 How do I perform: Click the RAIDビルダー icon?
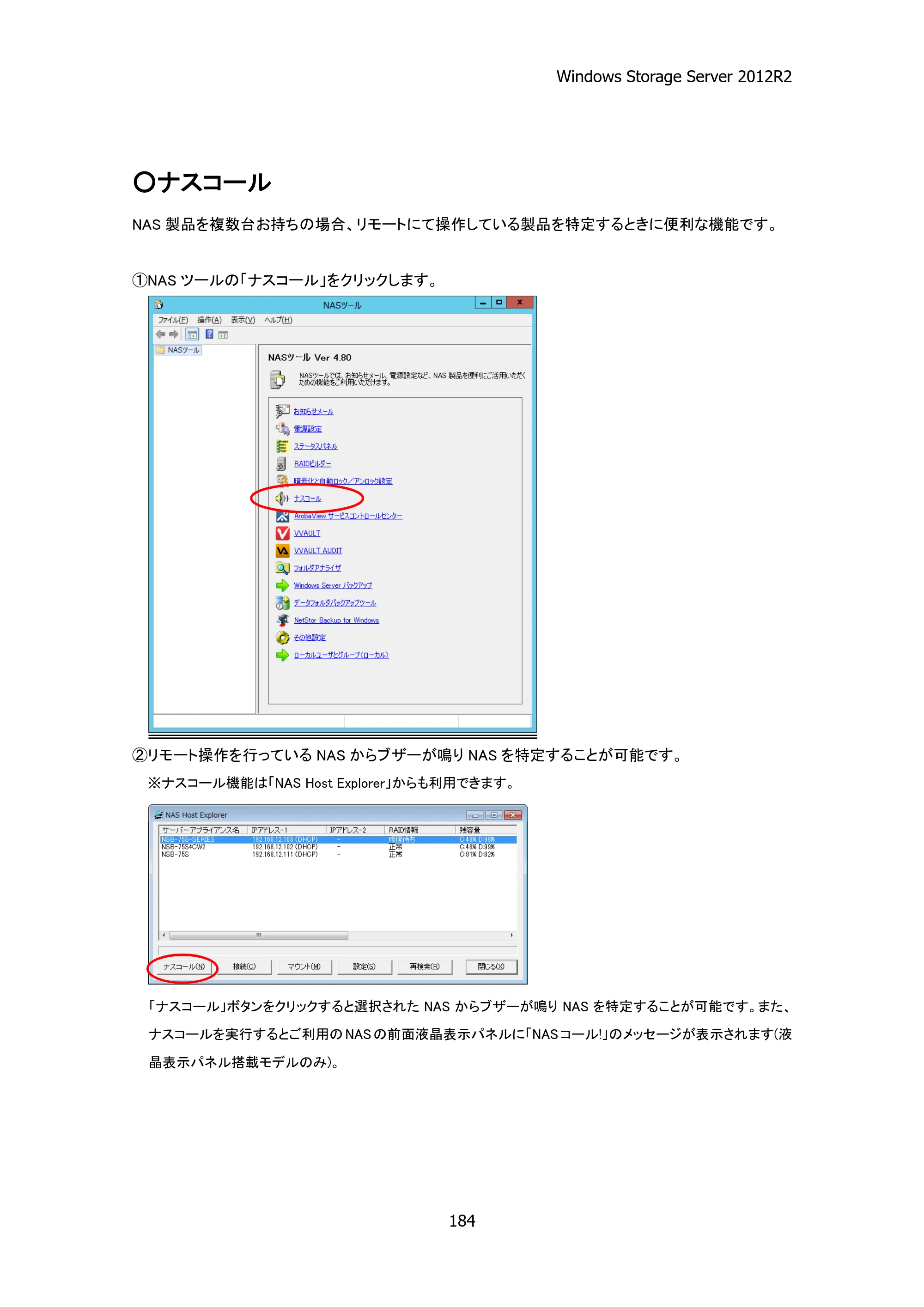click(282, 463)
